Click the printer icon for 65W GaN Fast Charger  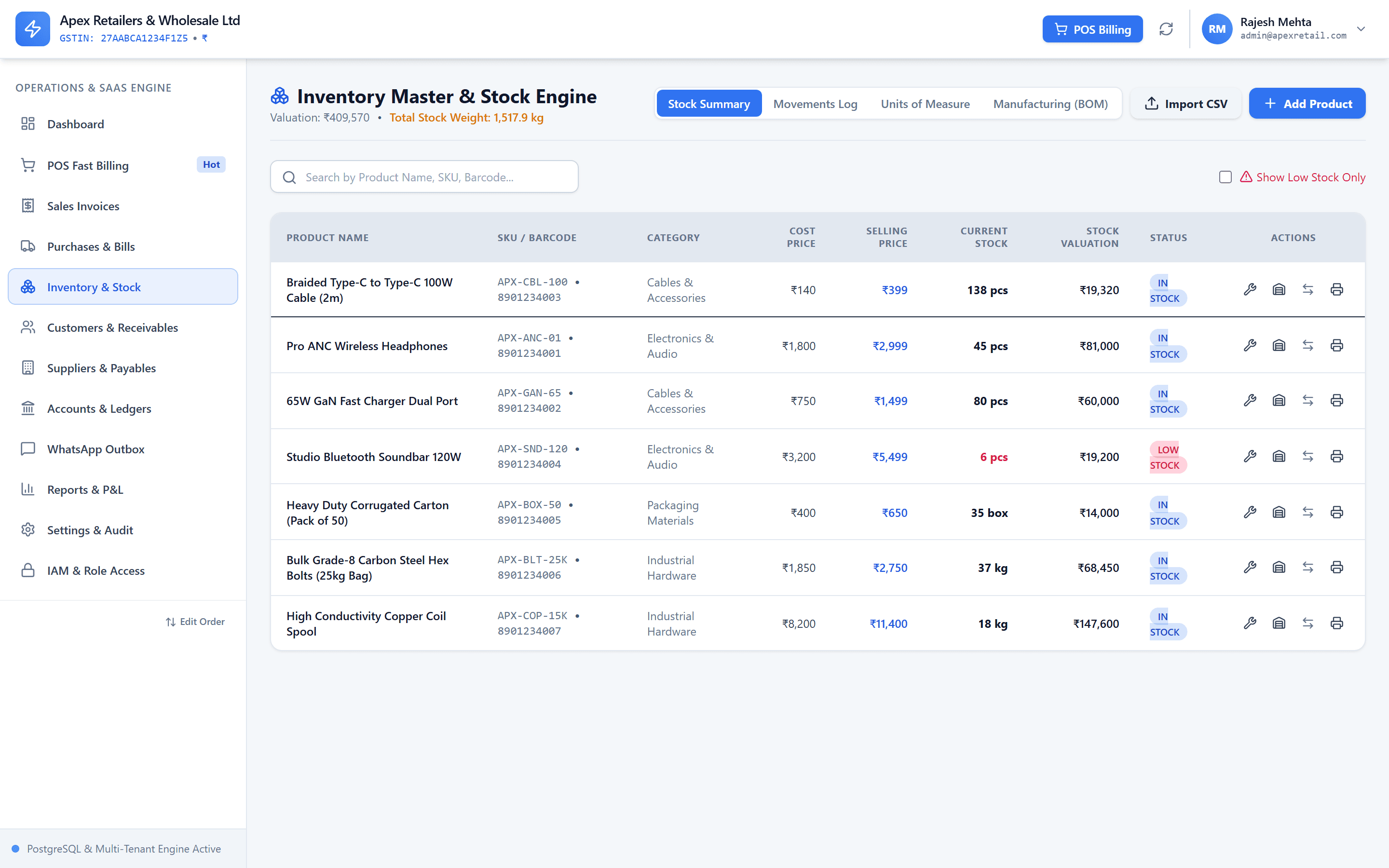pyautogui.click(x=1336, y=400)
